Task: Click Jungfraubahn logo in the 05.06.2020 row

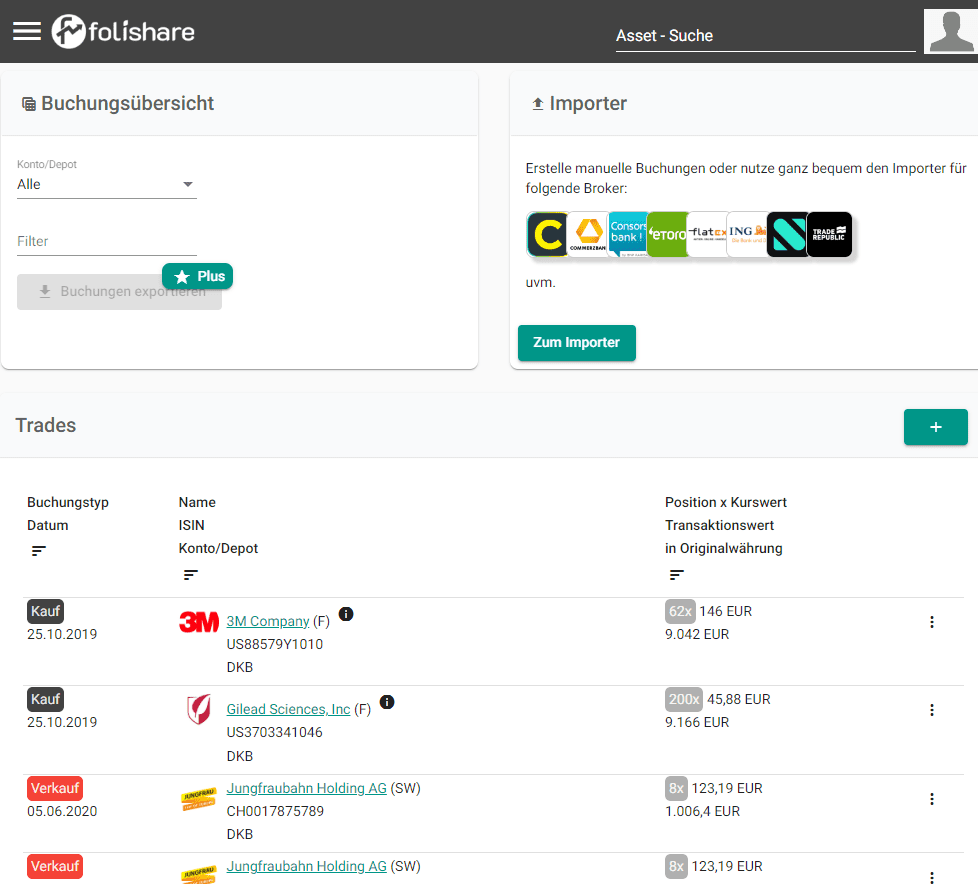Action: click(x=199, y=799)
